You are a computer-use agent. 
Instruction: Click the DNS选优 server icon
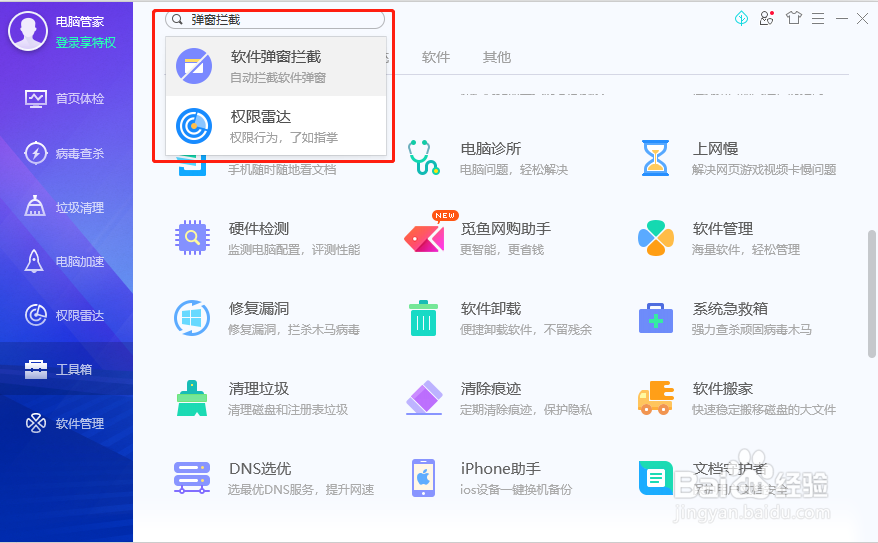[x=192, y=478]
